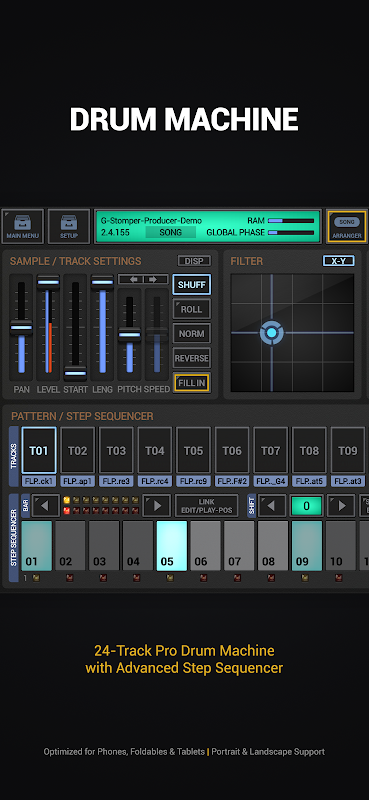Click the right arrow above SPEED slider
369x800 pixels.
(155, 280)
